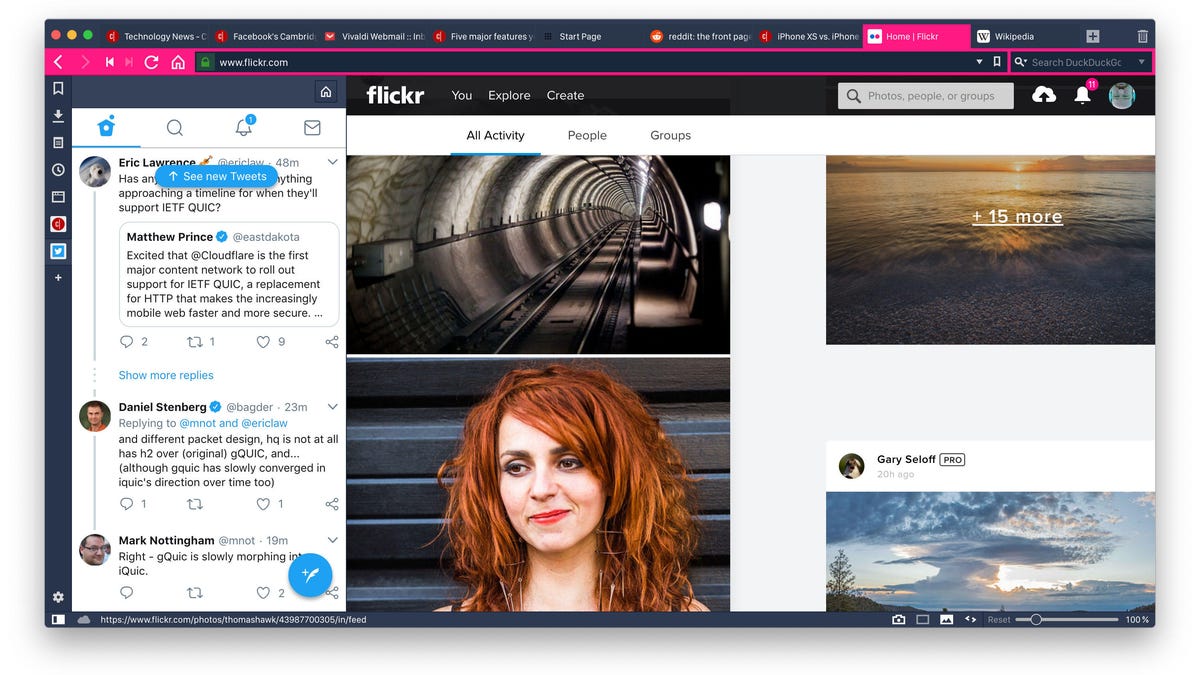Image resolution: width=1200 pixels, height=675 pixels.
Task: Switch to the Wikipedia tab
Action: [1013, 35]
